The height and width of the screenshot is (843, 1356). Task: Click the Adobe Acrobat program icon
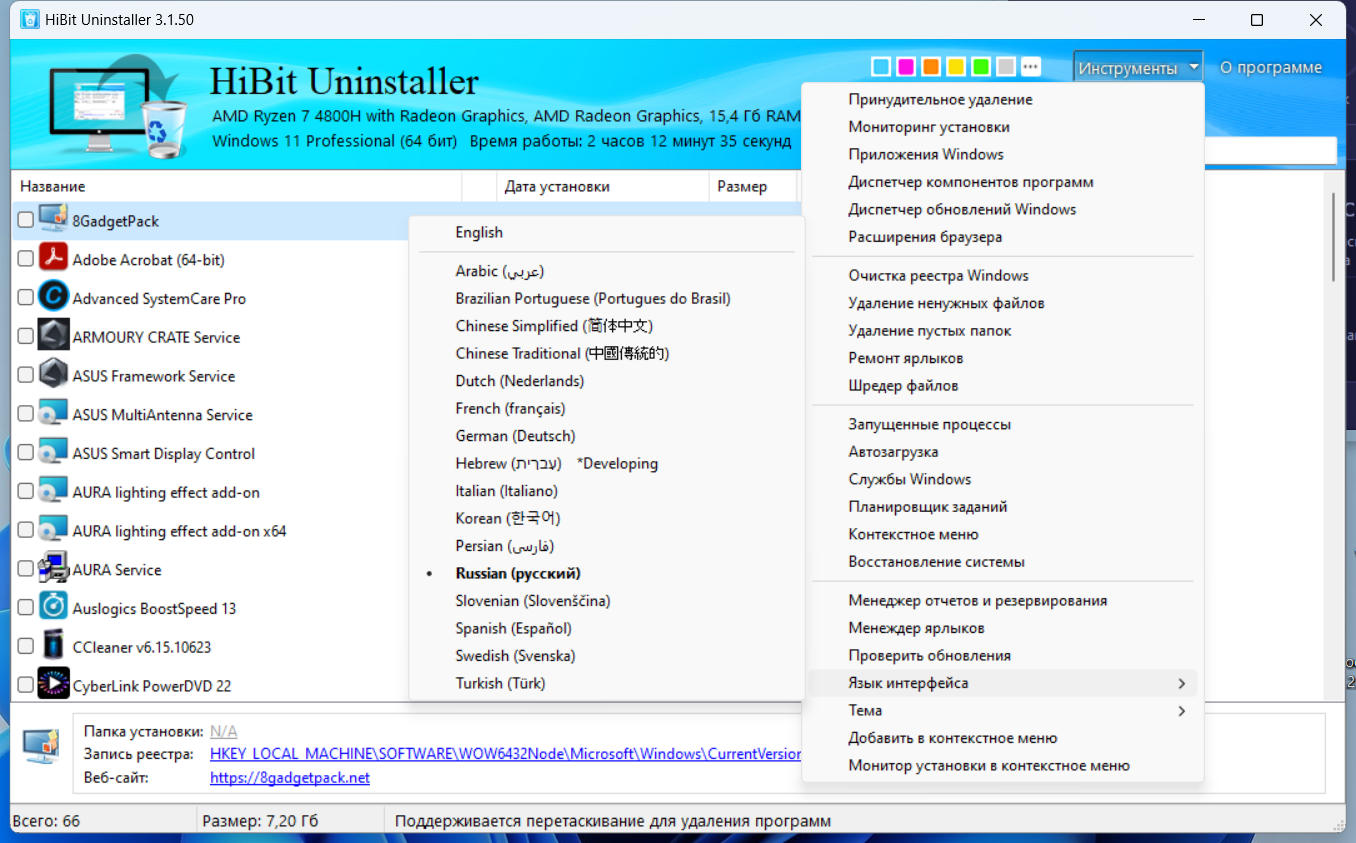click(53, 259)
